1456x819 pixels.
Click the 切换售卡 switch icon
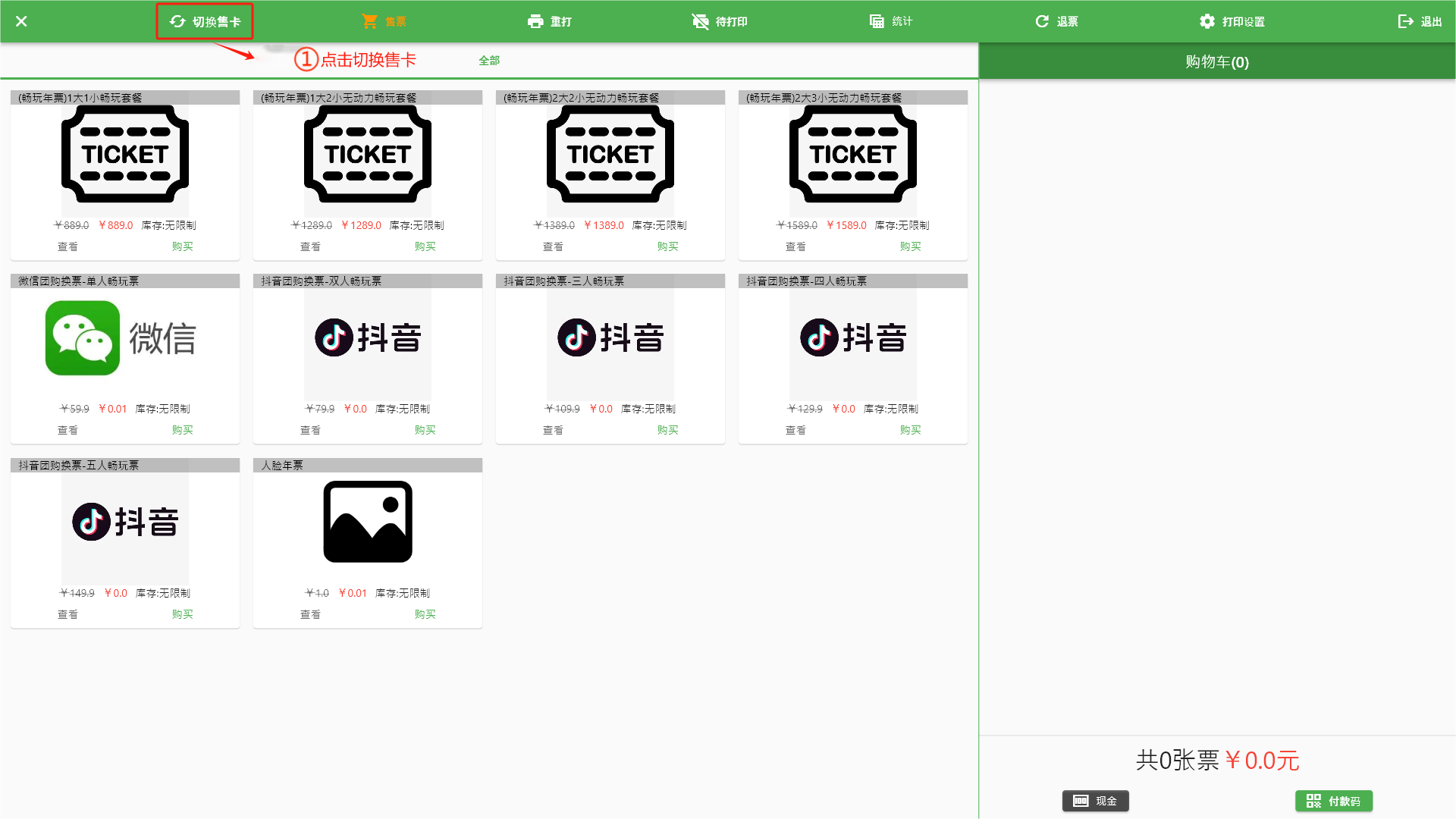point(177,21)
